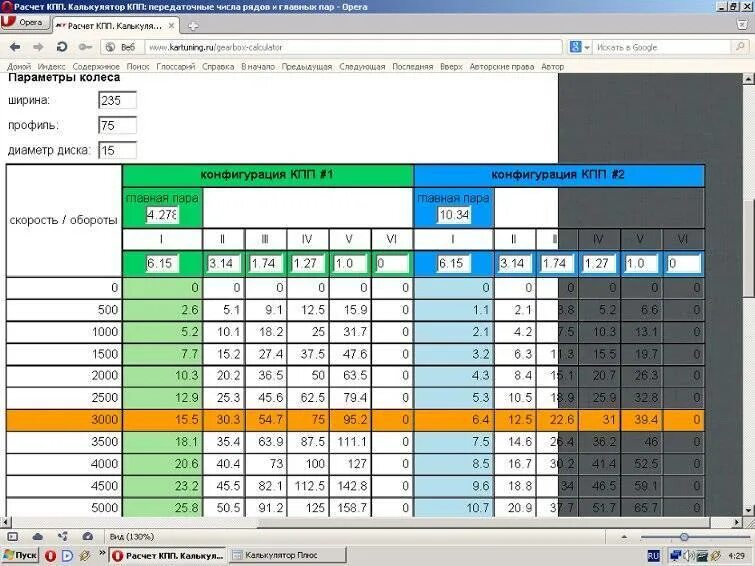Open the Следующая navigation link
Viewport: 755px width, 566px height.
(x=362, y=67)
